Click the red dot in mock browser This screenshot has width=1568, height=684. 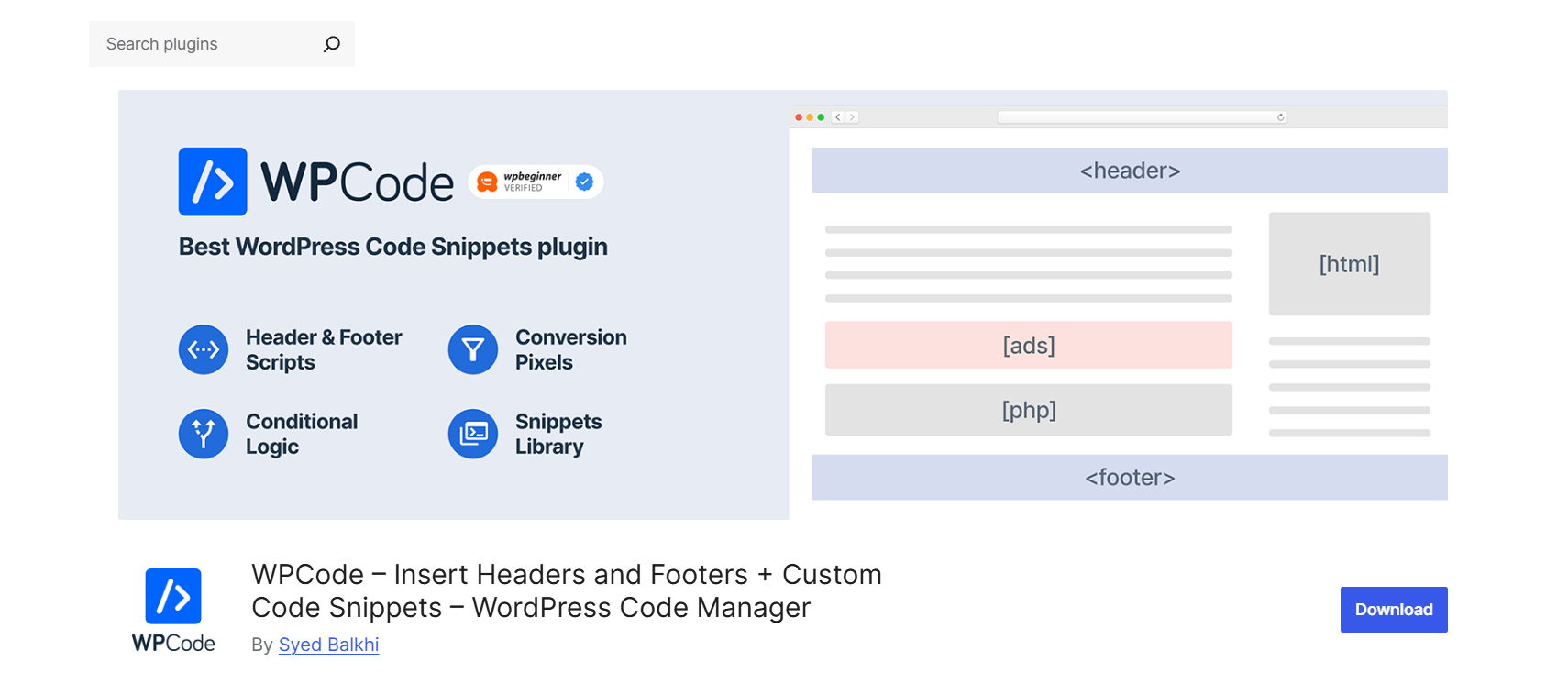coord(799,117)
